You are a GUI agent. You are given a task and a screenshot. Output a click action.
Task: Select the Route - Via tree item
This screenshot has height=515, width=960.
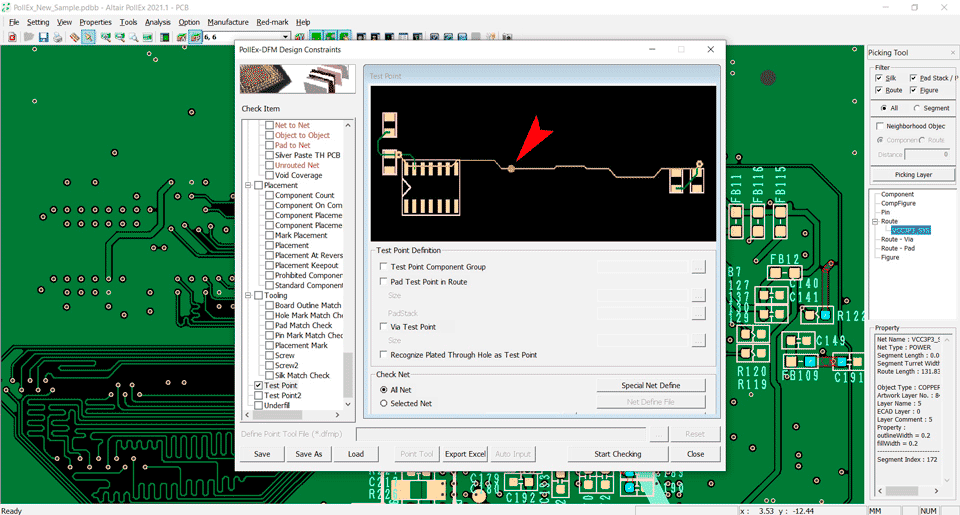coord(897,239)
